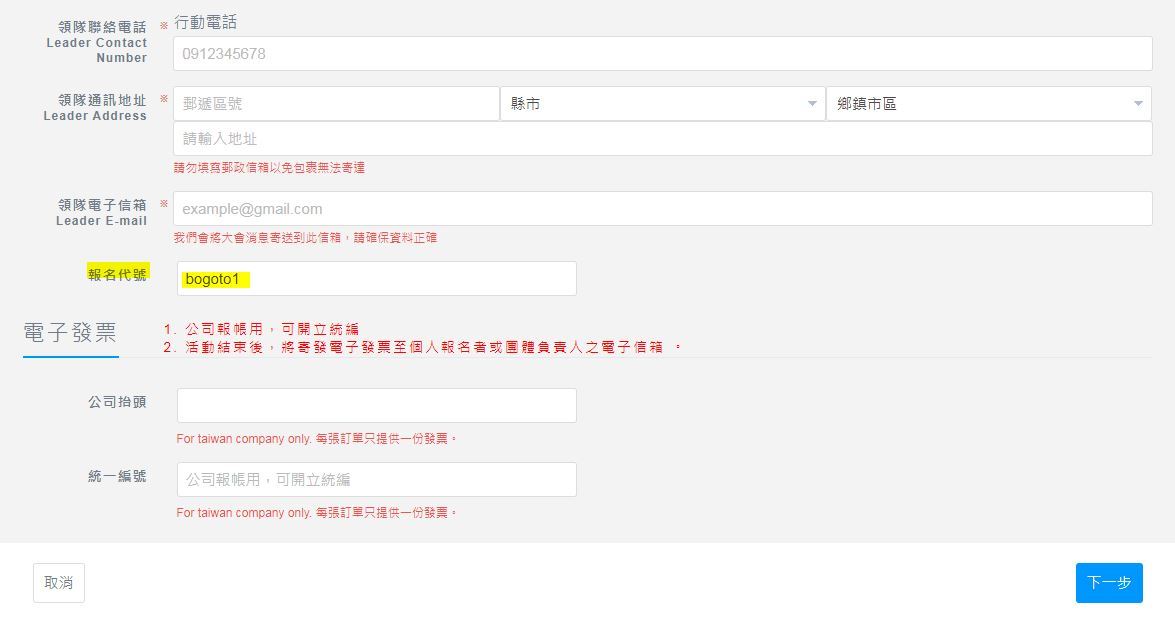Click the 報名代號 field containing bogoto1
Screen dimensions: 1175x621
point(376,279)
